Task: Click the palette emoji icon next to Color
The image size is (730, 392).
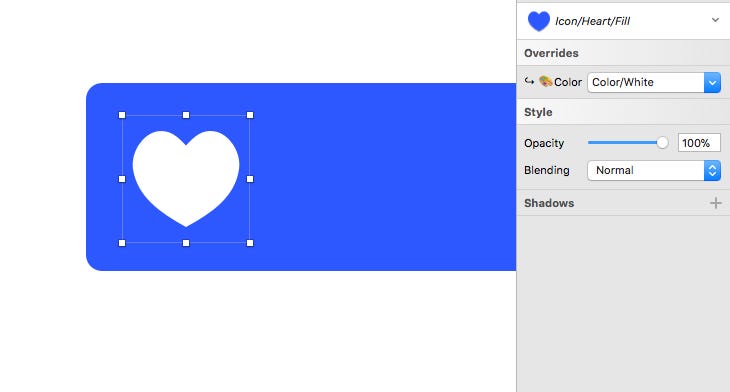Action: click(x=546, y=81)
